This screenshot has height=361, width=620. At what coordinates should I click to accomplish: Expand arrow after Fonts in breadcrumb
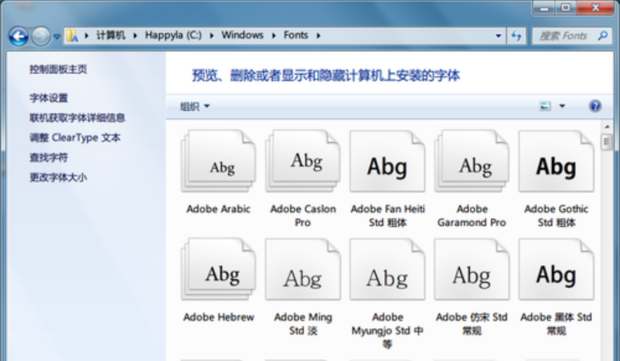[318, 36]
